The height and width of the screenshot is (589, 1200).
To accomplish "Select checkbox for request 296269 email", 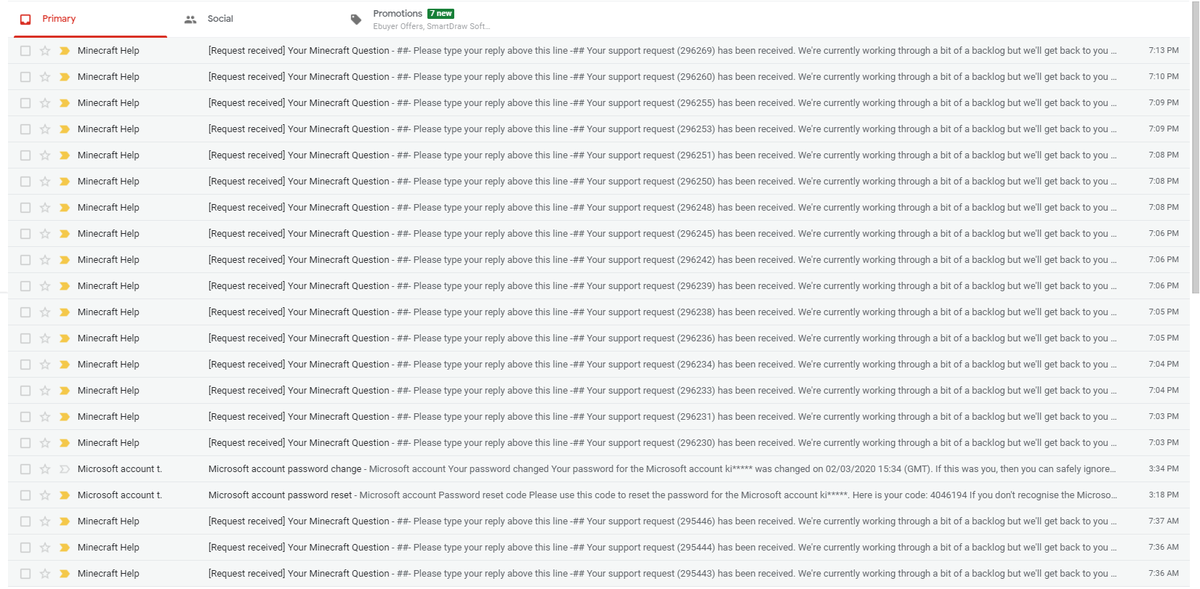I will tap(25, 50).
